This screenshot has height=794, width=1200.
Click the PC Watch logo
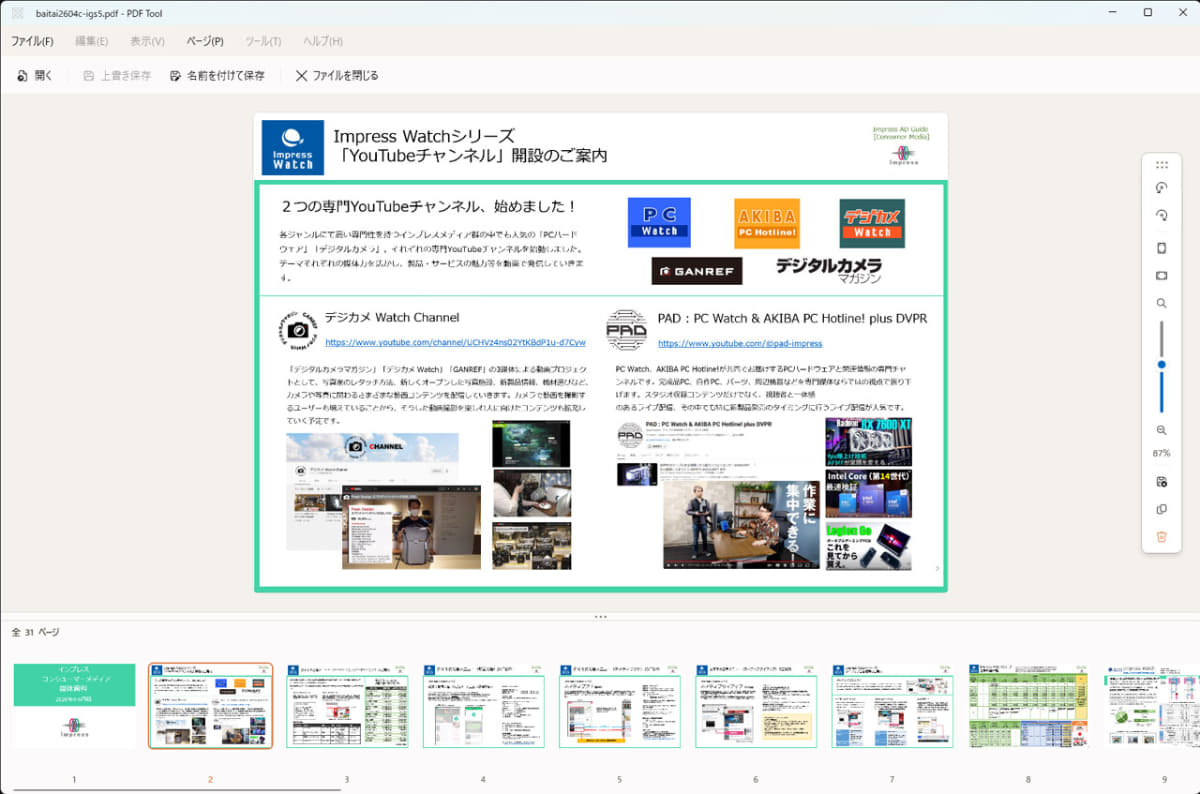pos(659,223)
